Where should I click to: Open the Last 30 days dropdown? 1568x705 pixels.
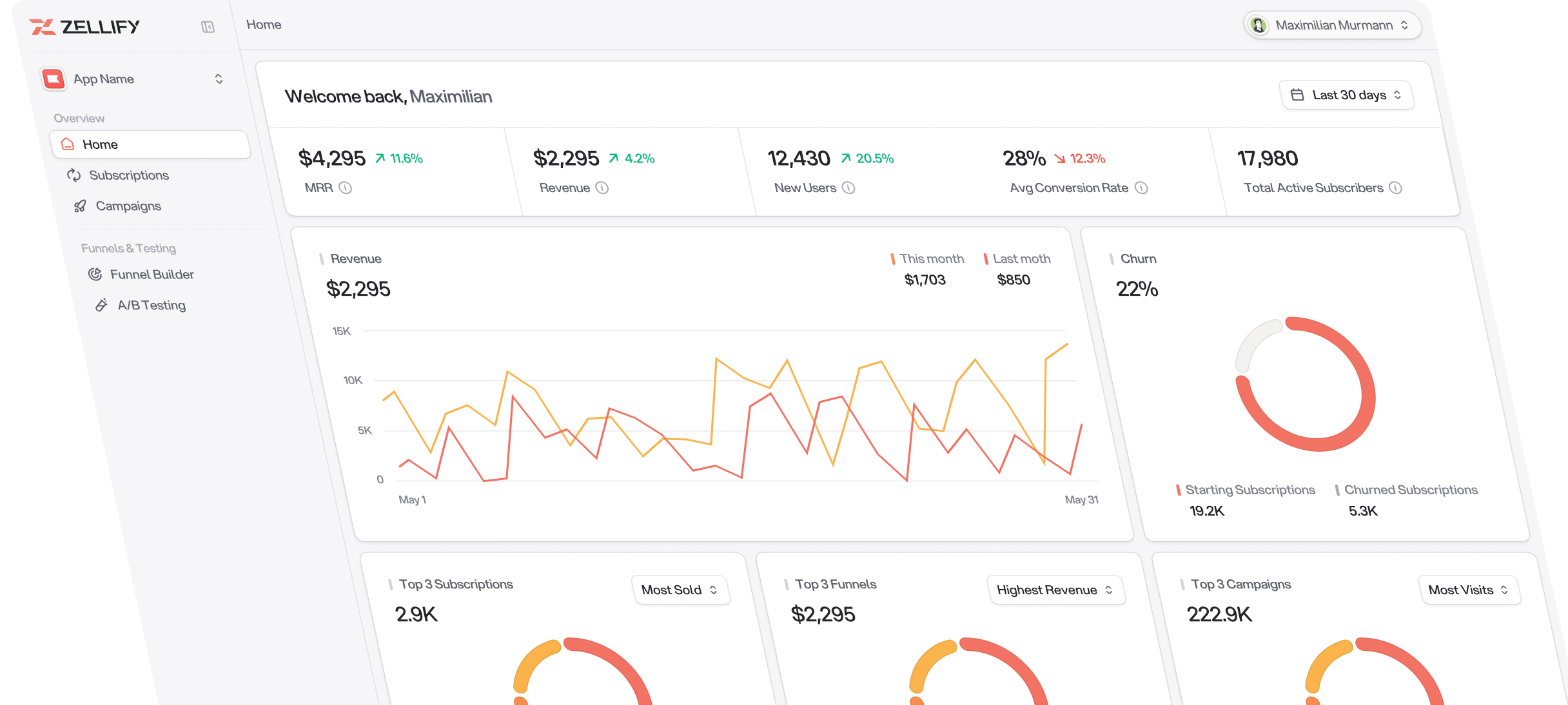[1347, 95]
